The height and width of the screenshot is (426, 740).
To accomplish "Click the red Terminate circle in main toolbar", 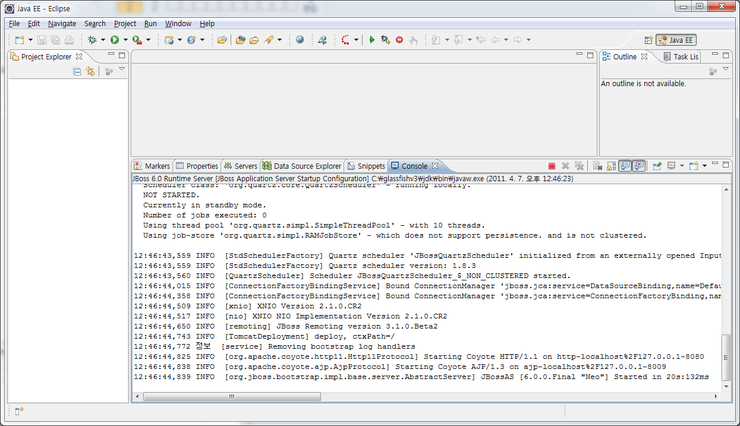I will [x=399, y=40].
